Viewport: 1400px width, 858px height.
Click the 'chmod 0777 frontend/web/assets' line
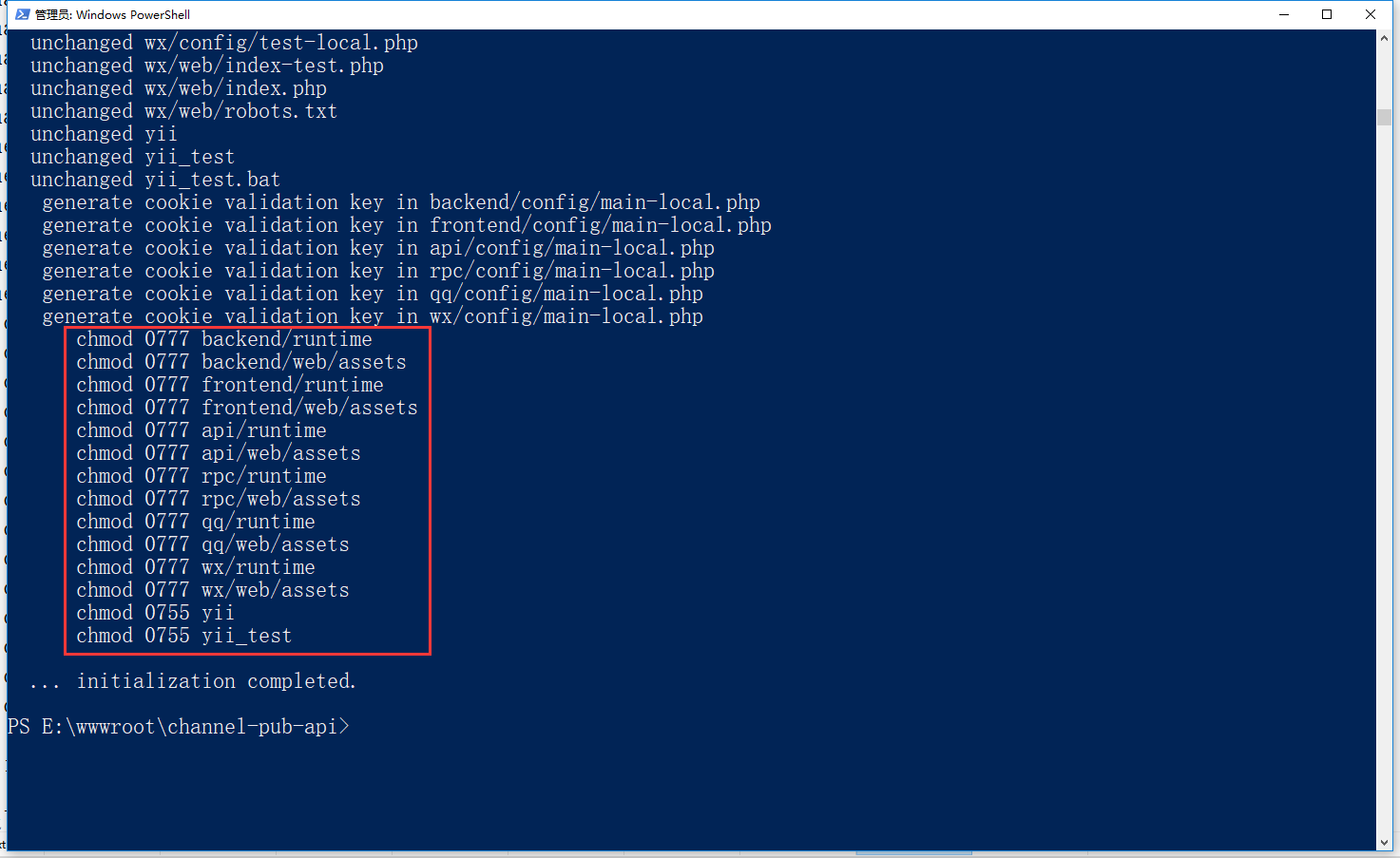pyautogui.click(x=247, y=408)
